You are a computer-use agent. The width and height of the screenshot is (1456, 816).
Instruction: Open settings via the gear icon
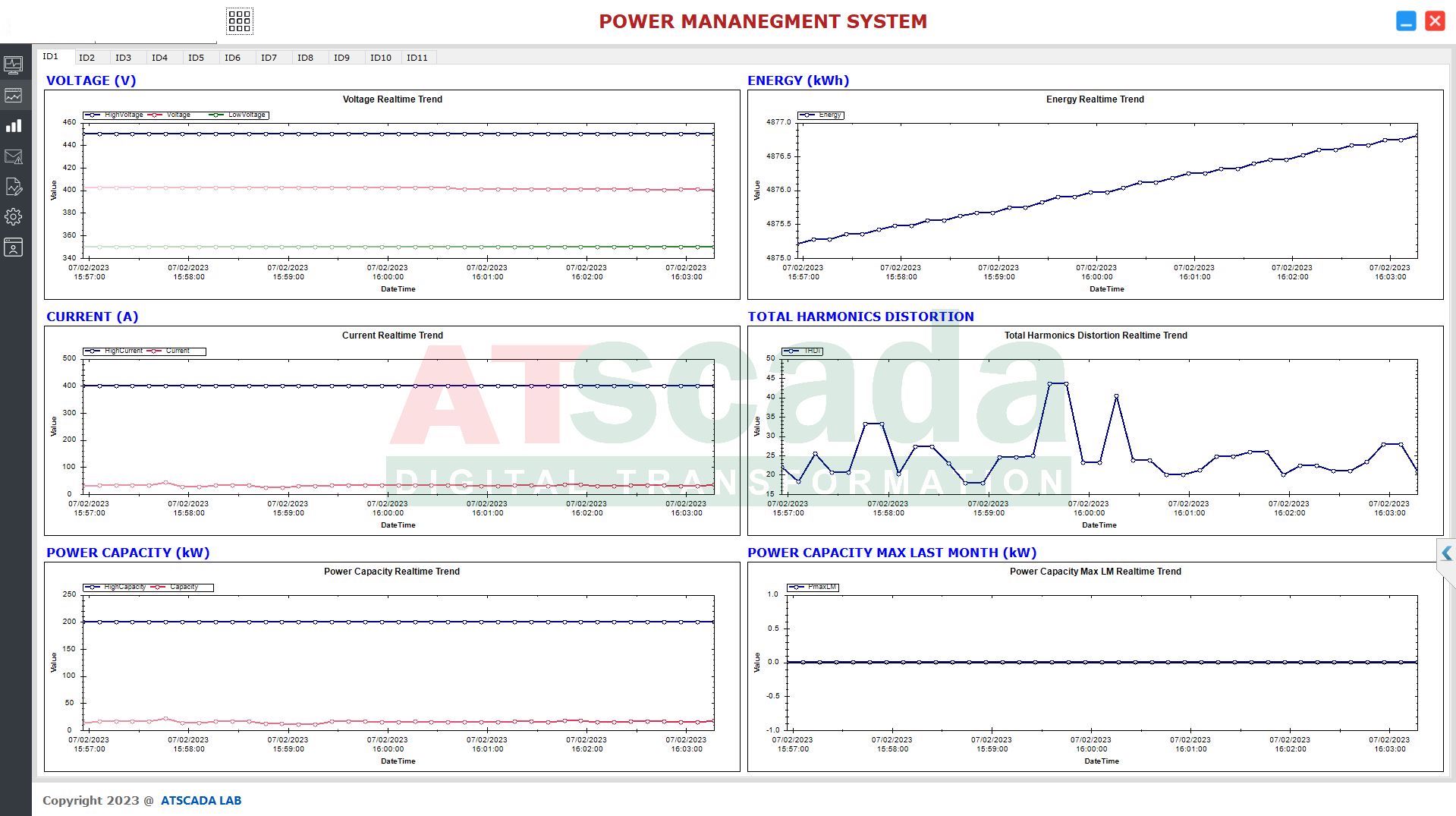[14, 217]
